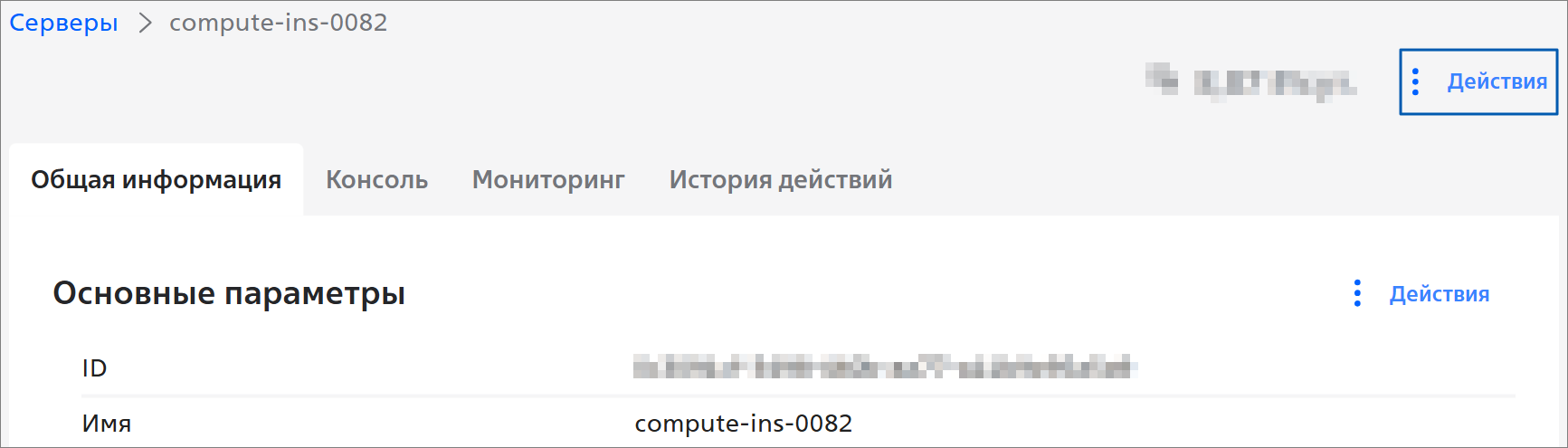This screenshot has height=448, width=1568.
Task: Click the Имя field label
Action: point(107,424)
